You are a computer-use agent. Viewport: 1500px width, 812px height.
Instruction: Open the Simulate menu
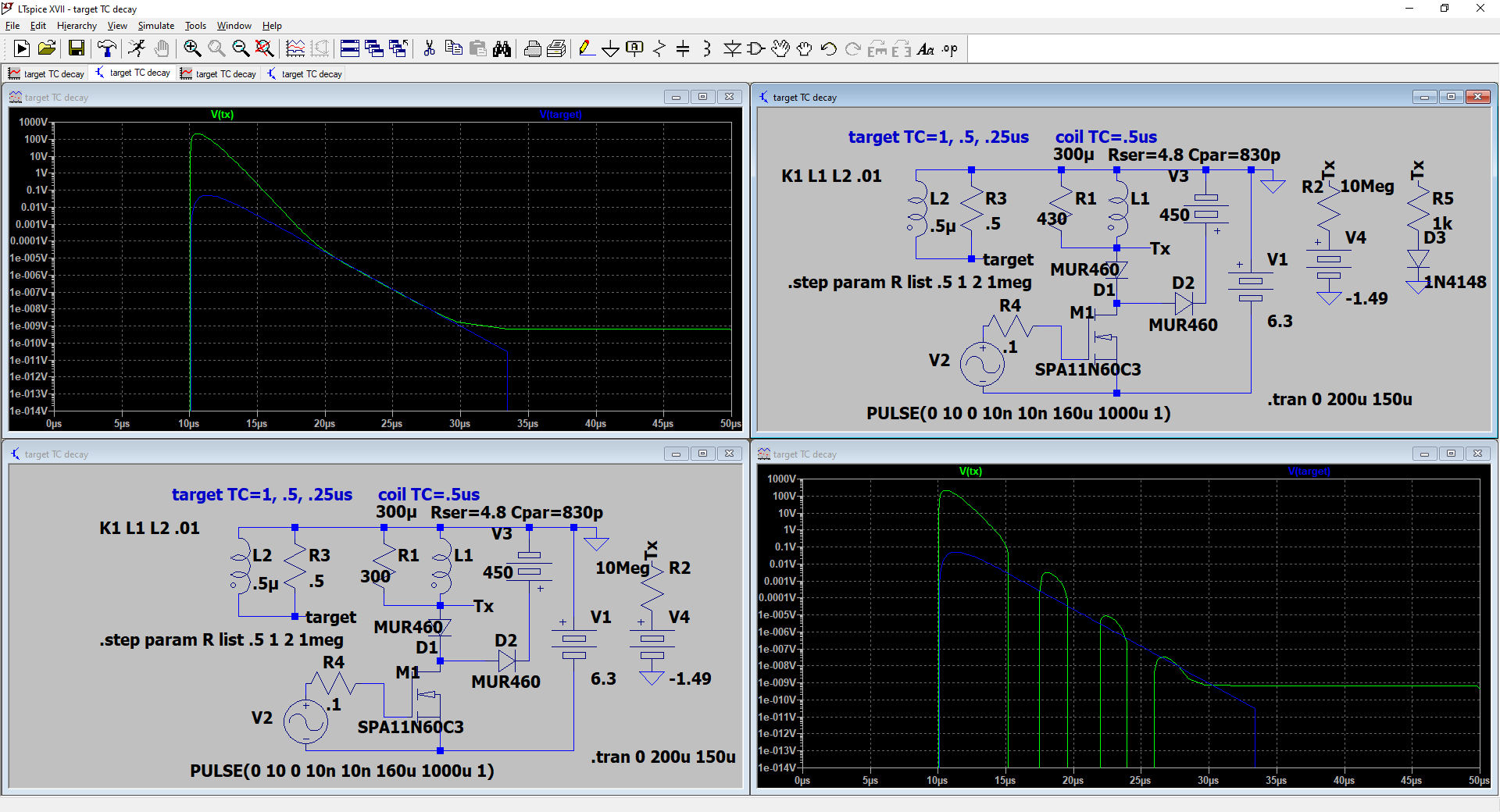[155, 26]
